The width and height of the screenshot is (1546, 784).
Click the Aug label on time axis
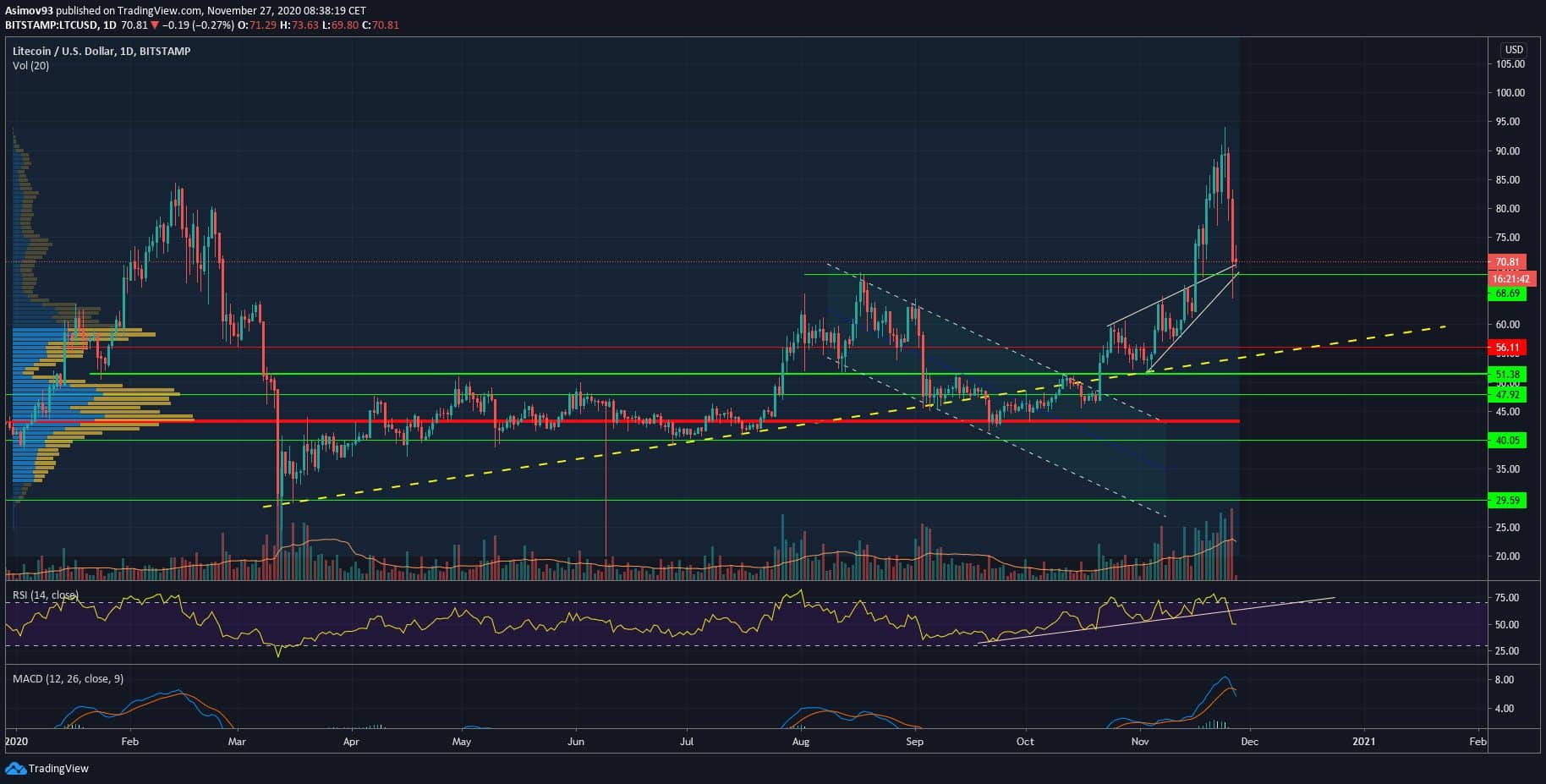(x=800, y=742)
